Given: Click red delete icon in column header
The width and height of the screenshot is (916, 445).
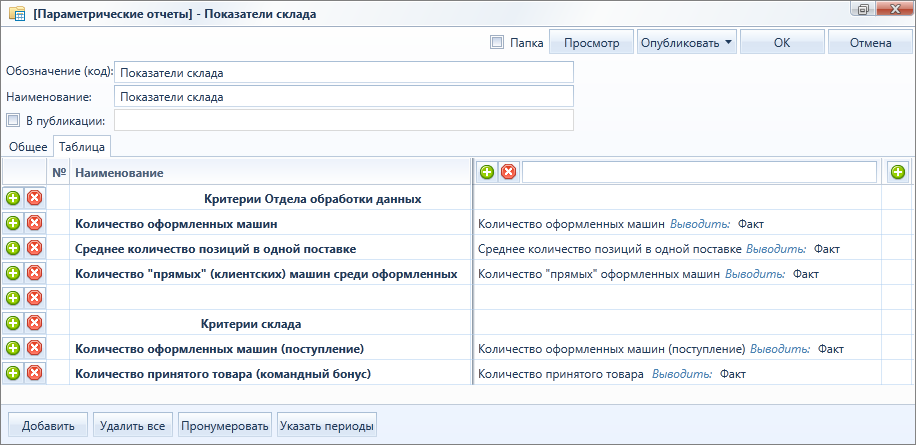Looking at the screenshot, I should point(508,172).
